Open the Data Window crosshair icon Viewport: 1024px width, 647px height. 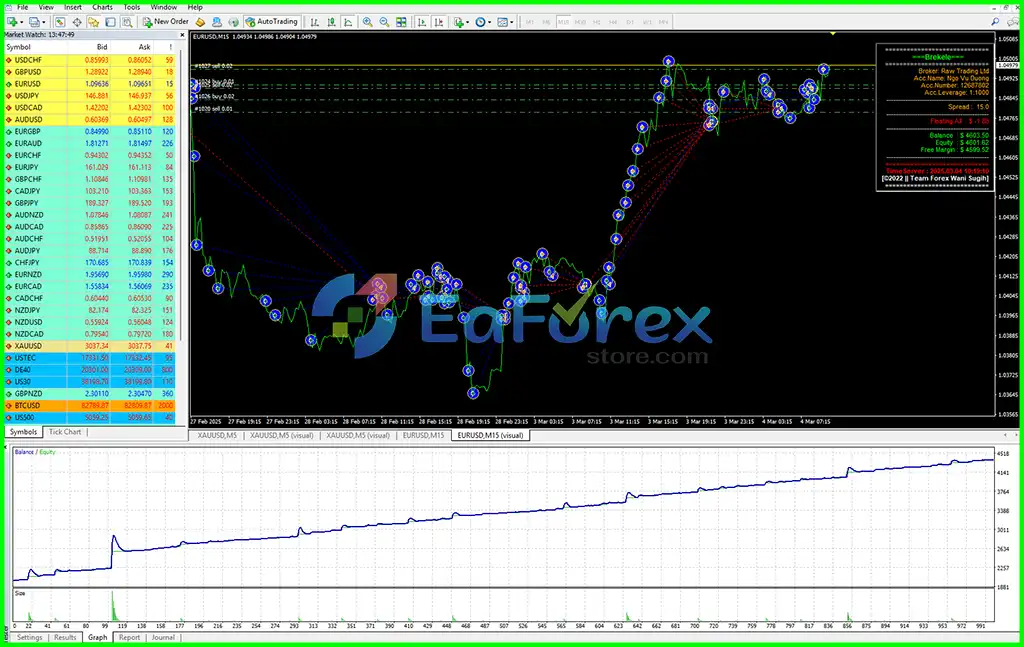pyautogui.click(x=76, y=22)
